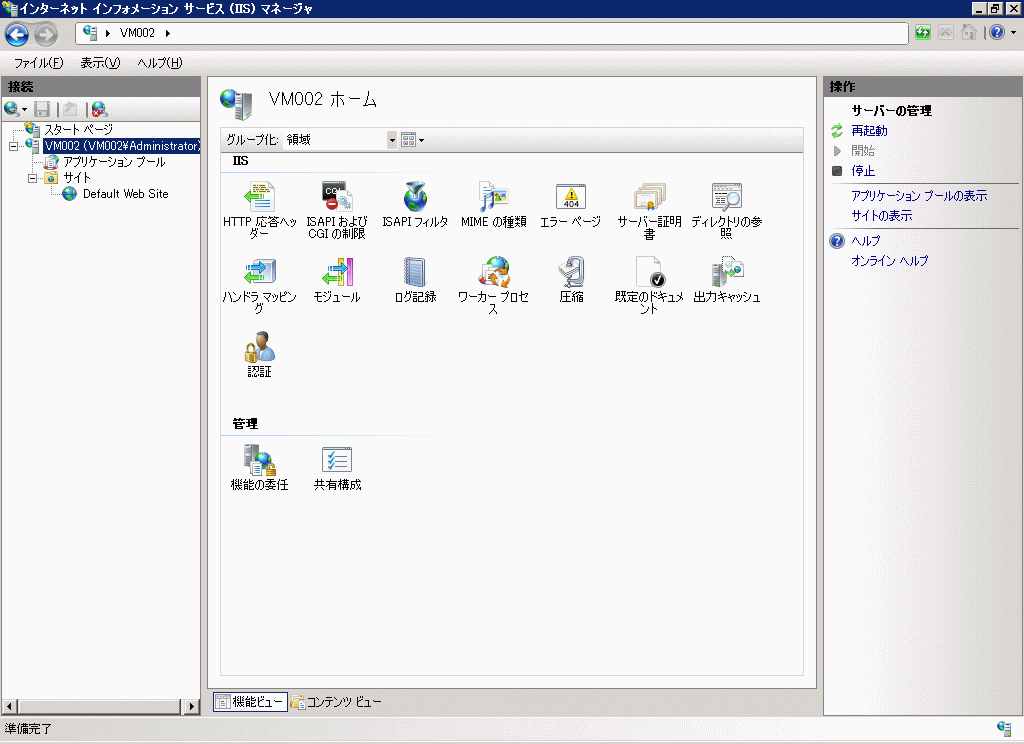Open the dropdown arrow beside Help icon

[1013, 33]
